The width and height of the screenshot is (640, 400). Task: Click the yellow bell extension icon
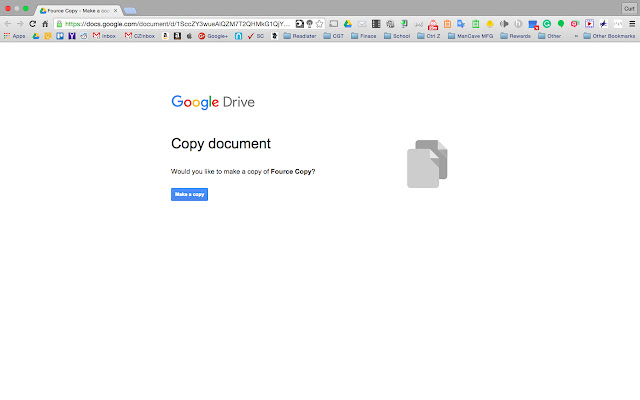[490, 24]
